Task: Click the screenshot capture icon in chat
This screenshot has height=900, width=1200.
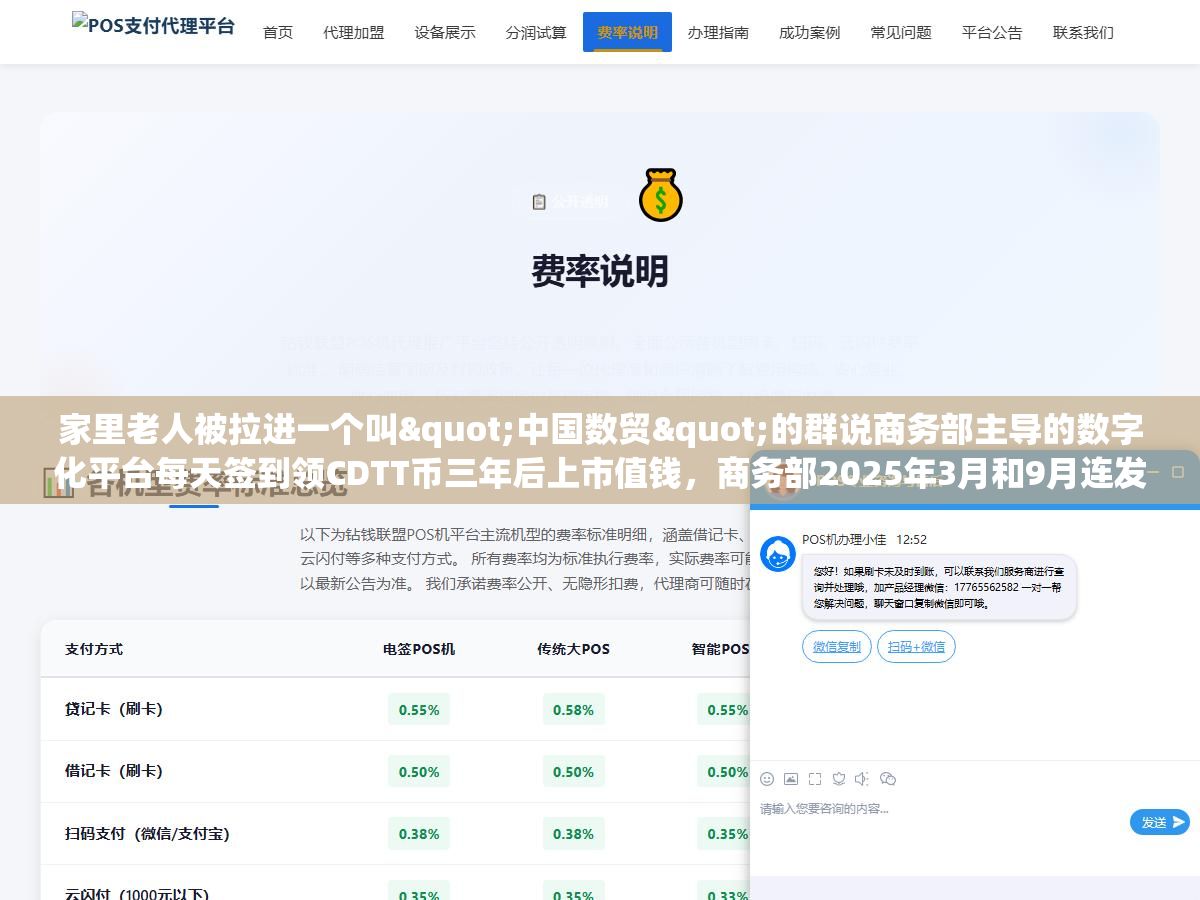Action: click(815, 778)
